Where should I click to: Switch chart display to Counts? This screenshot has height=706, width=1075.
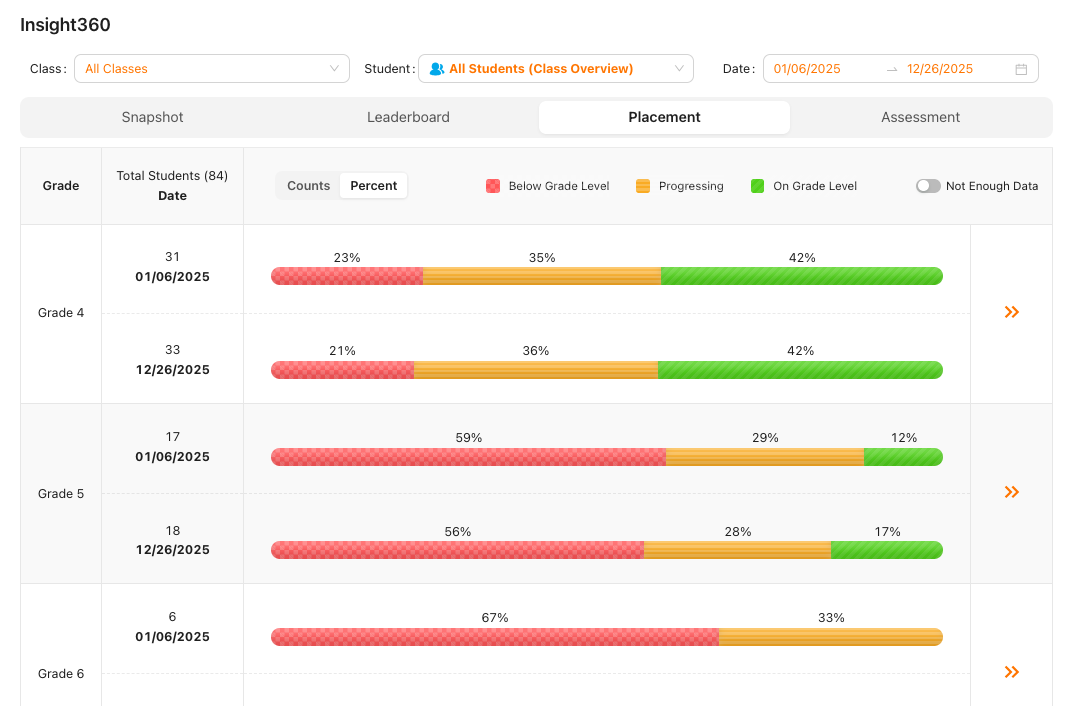[x=308, y=186]
